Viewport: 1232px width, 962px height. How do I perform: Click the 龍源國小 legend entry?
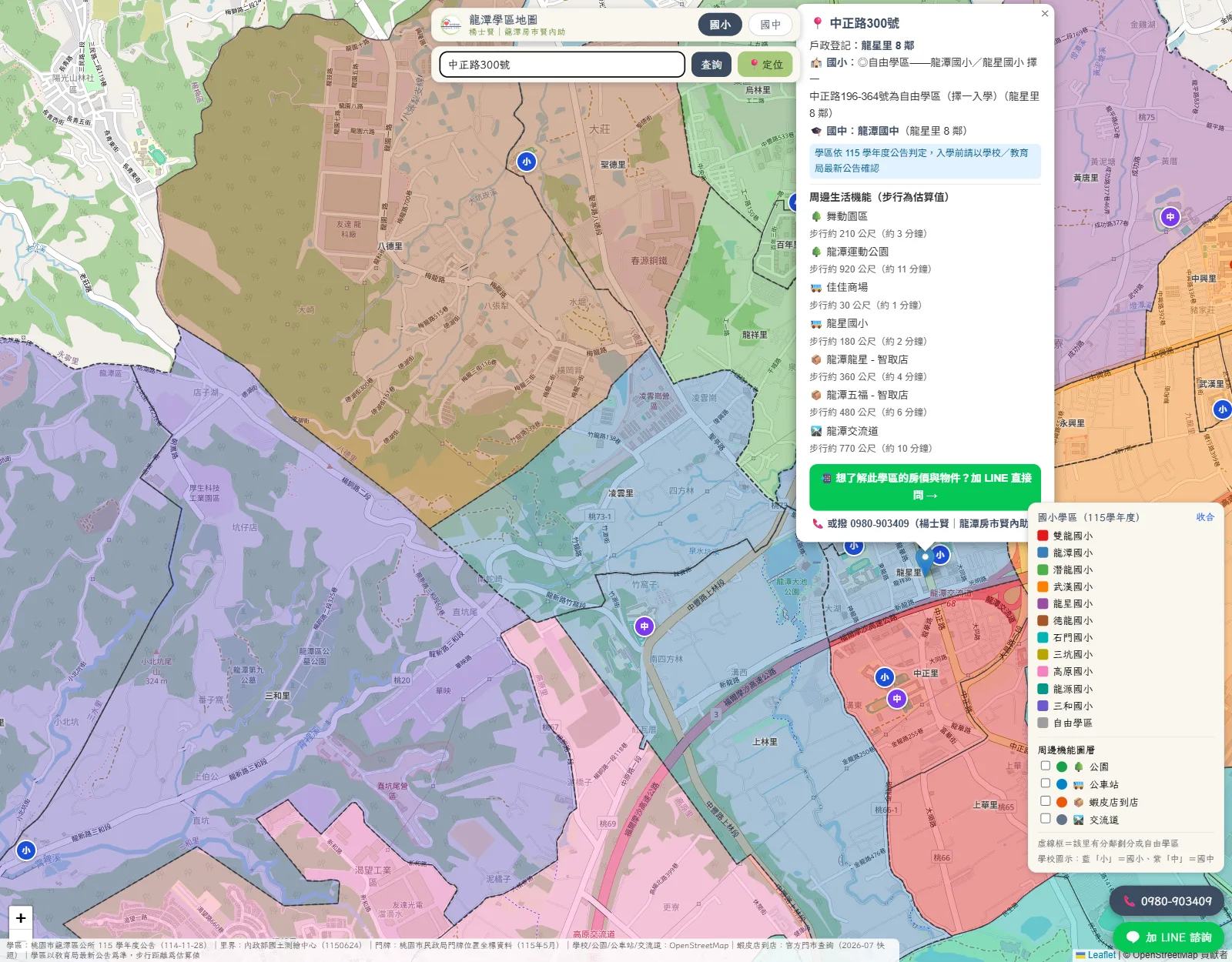(1065, 689)
